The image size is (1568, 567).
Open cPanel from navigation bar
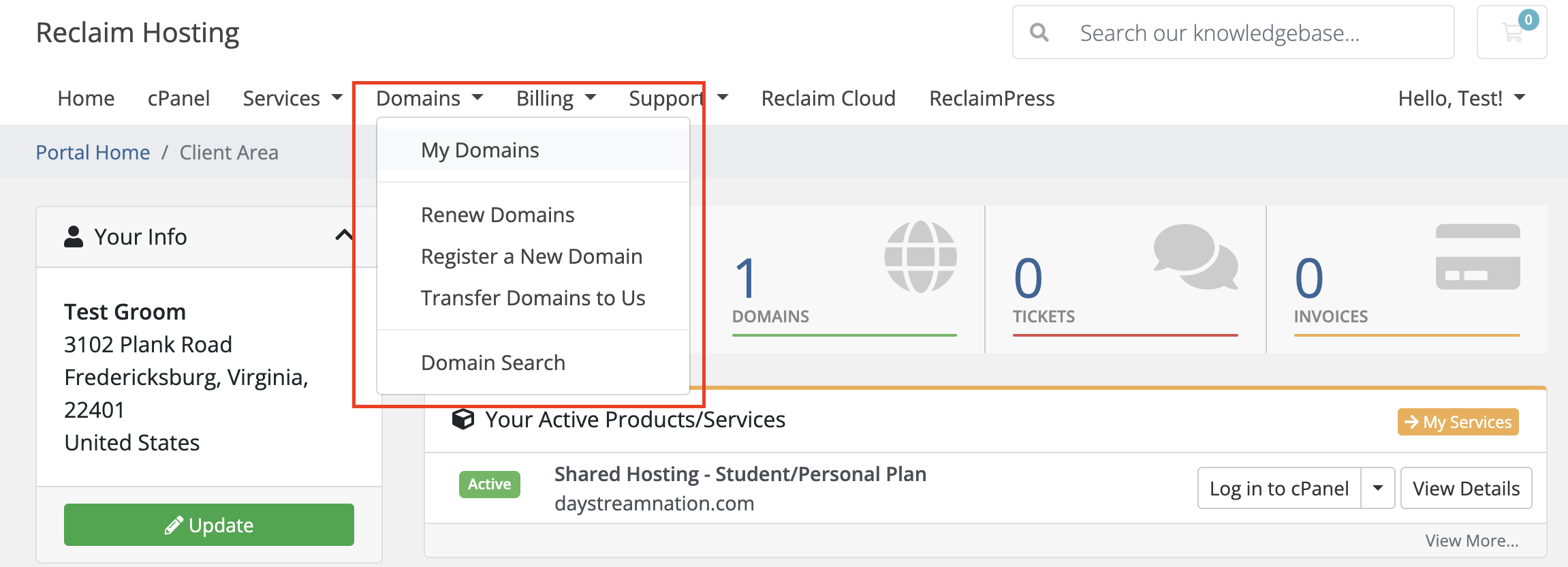click(x=178, y=98)
